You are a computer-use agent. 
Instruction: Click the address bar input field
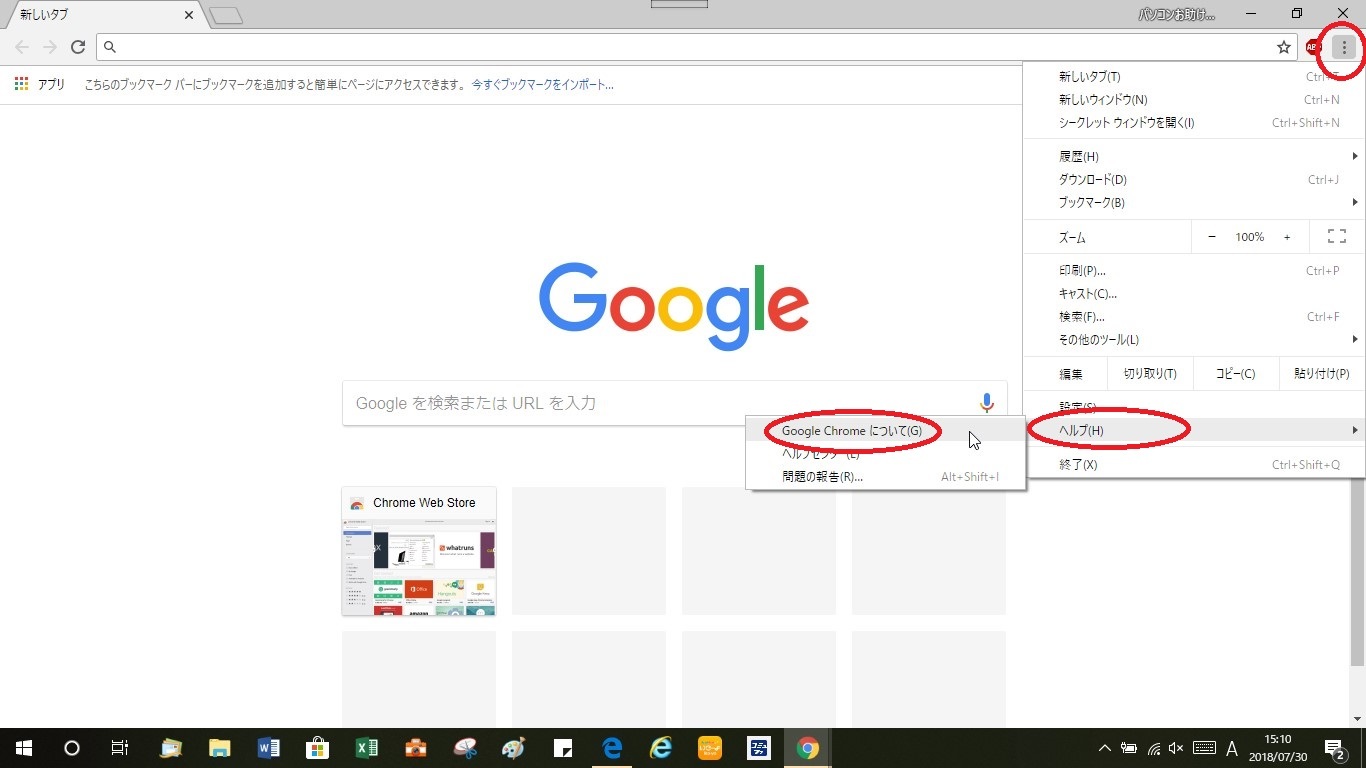click(695, 47)
